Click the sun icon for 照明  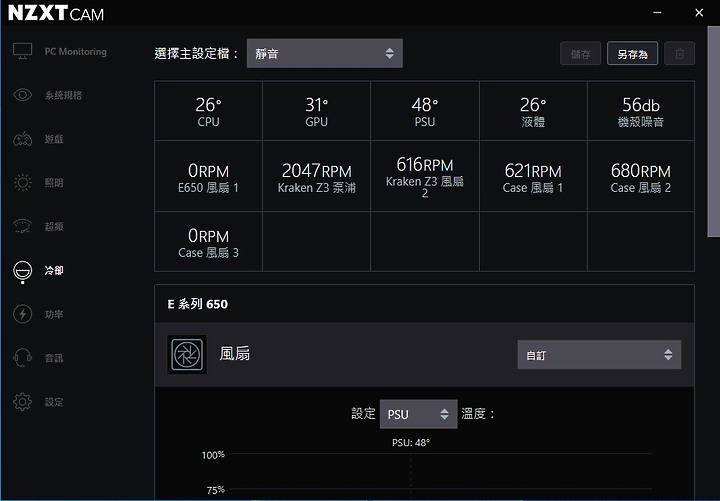point(22,182)
